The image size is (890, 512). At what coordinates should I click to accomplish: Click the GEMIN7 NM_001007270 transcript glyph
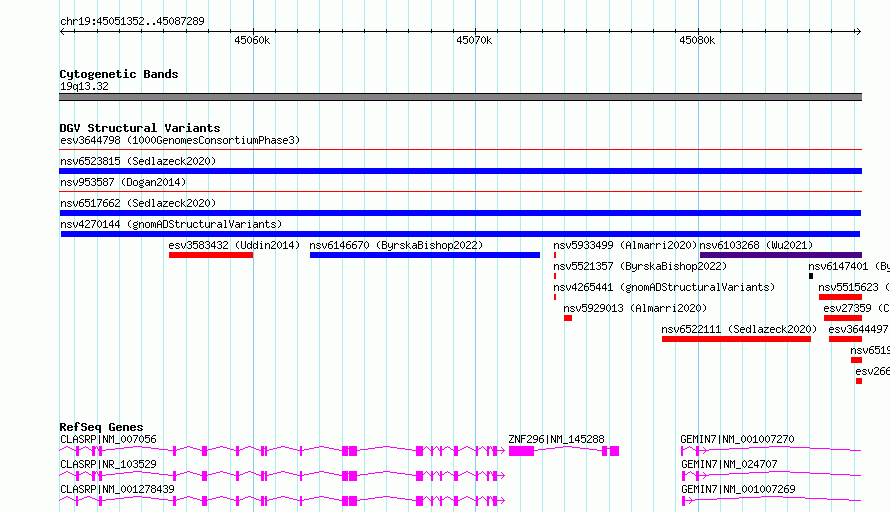(771, 451)
